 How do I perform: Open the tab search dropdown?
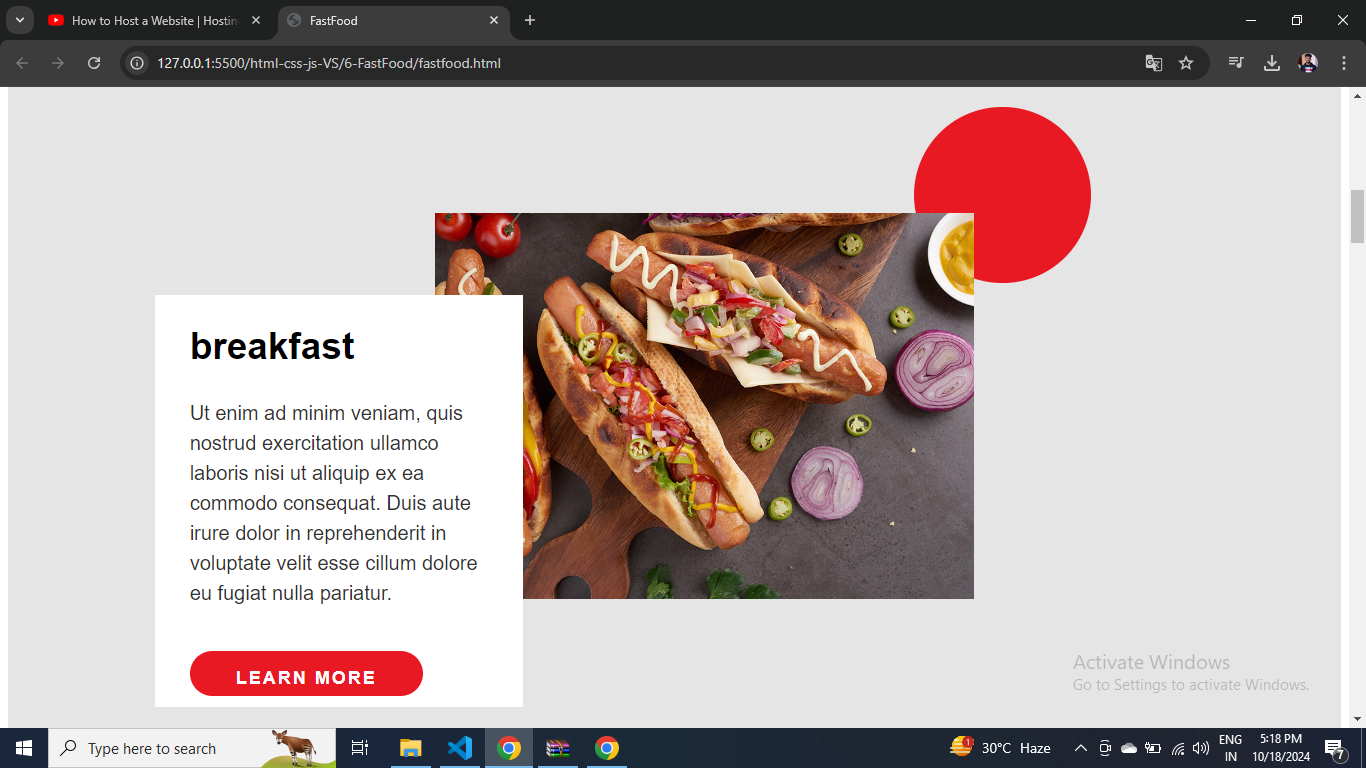coord(19,20)
